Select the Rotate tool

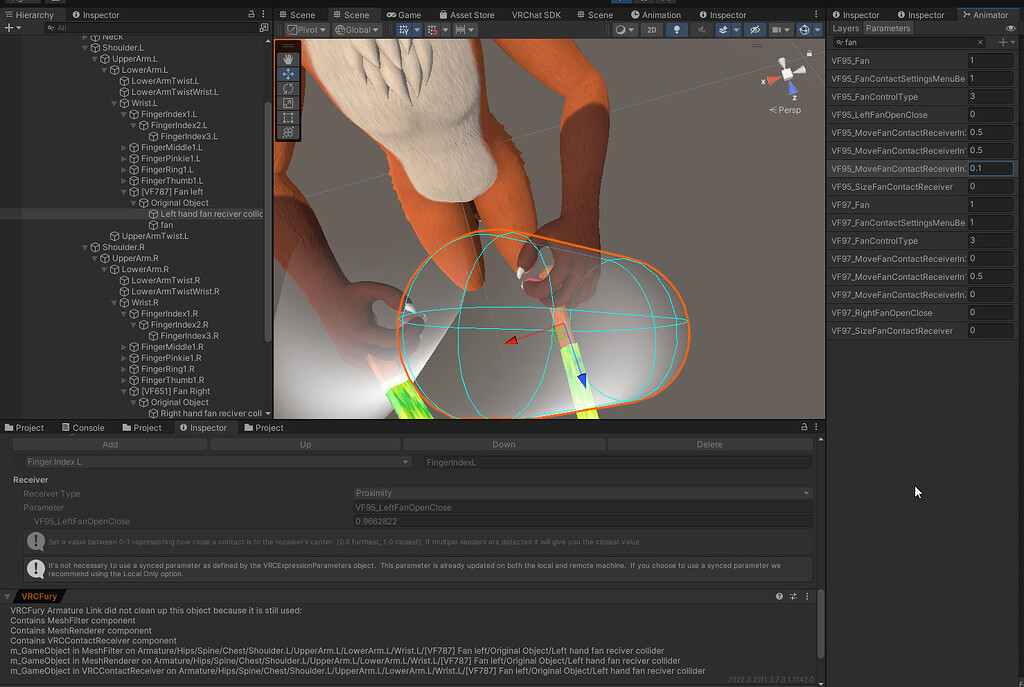pyautogui.click(x=288, y=88)
